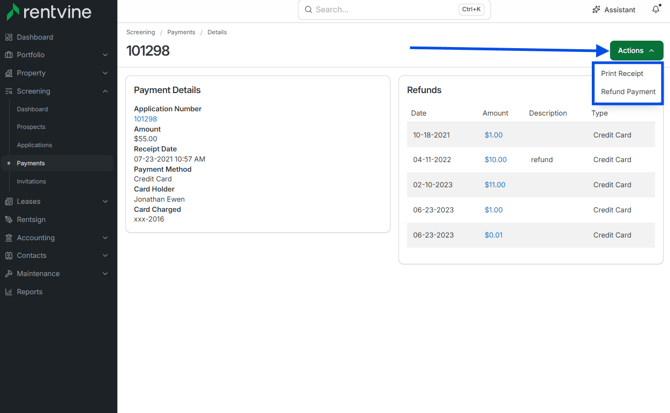This screenshot has height=413, width=670.
Task: Click the 04-11-2022 date cell
Action: 432,160
